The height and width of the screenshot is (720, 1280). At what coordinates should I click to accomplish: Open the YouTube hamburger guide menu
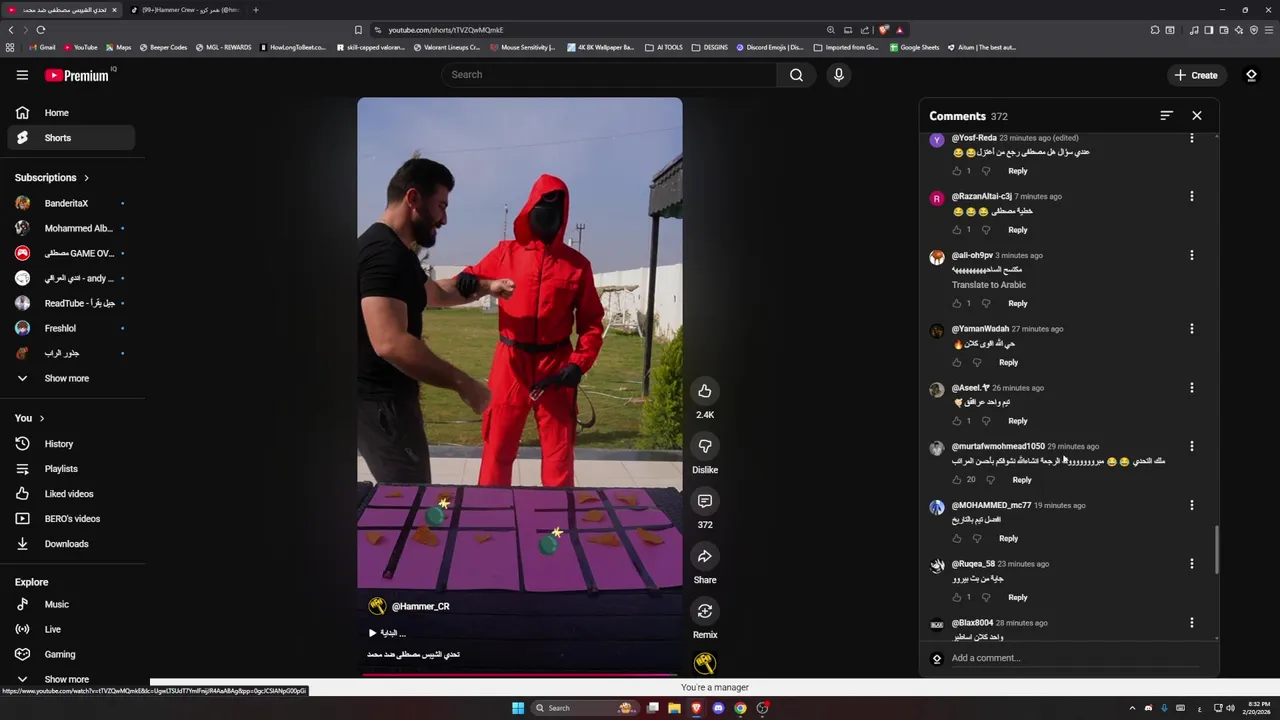click(x=22, y=75)
